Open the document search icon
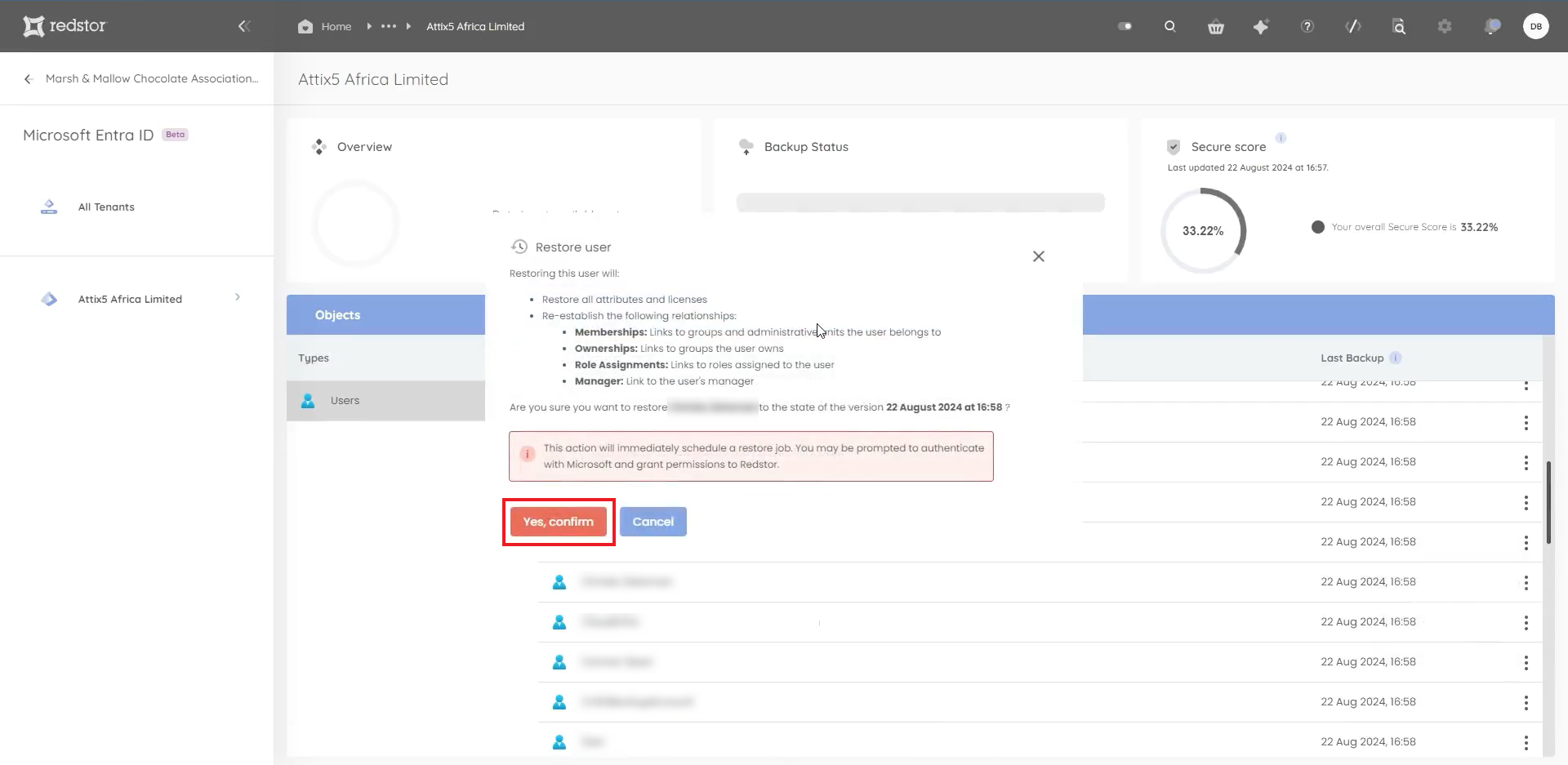This screenshot has height=765, width=1568. pos(1399,27)
